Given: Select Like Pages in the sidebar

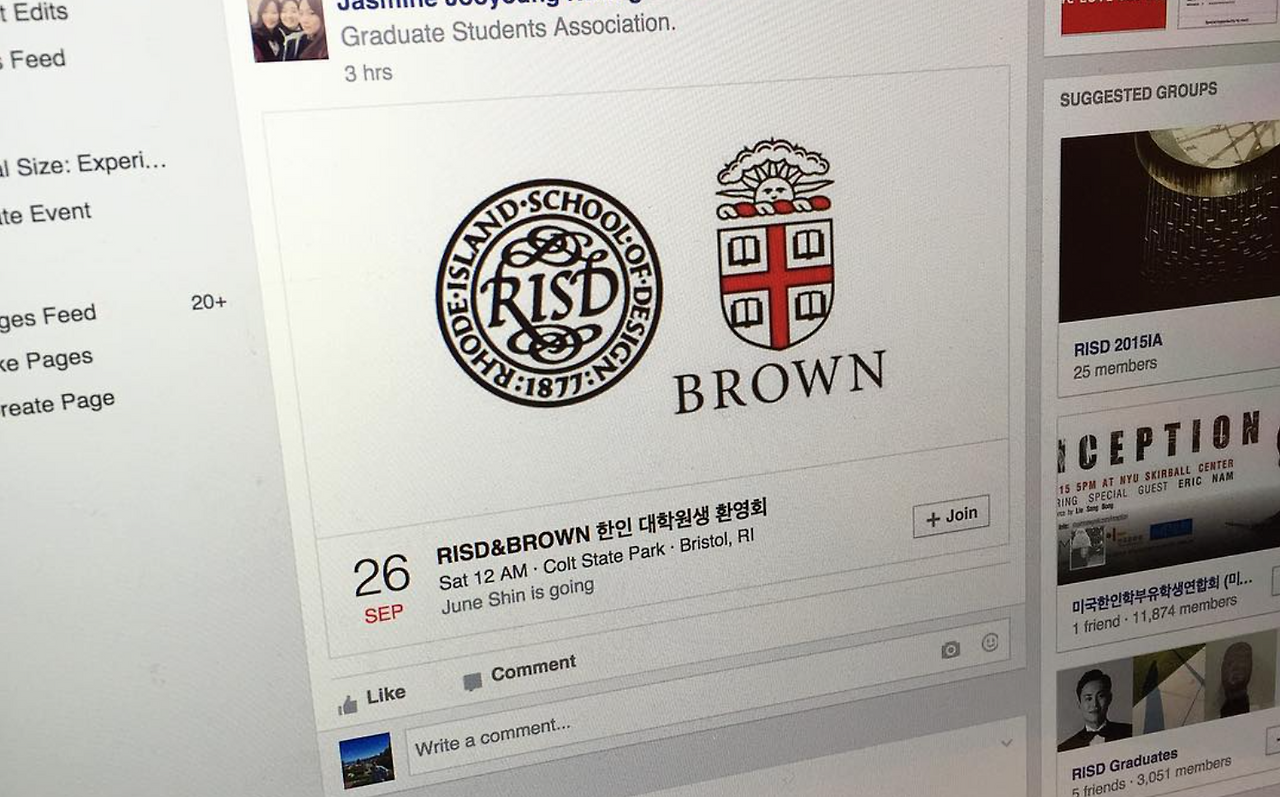Looking at the screenshot, I should 47,361.
